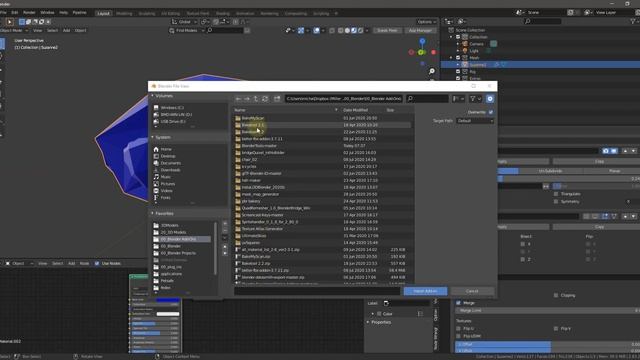Switch to the Modeling workspace tab
Screen dimensions: 640x360
click(x=124, y=13)
